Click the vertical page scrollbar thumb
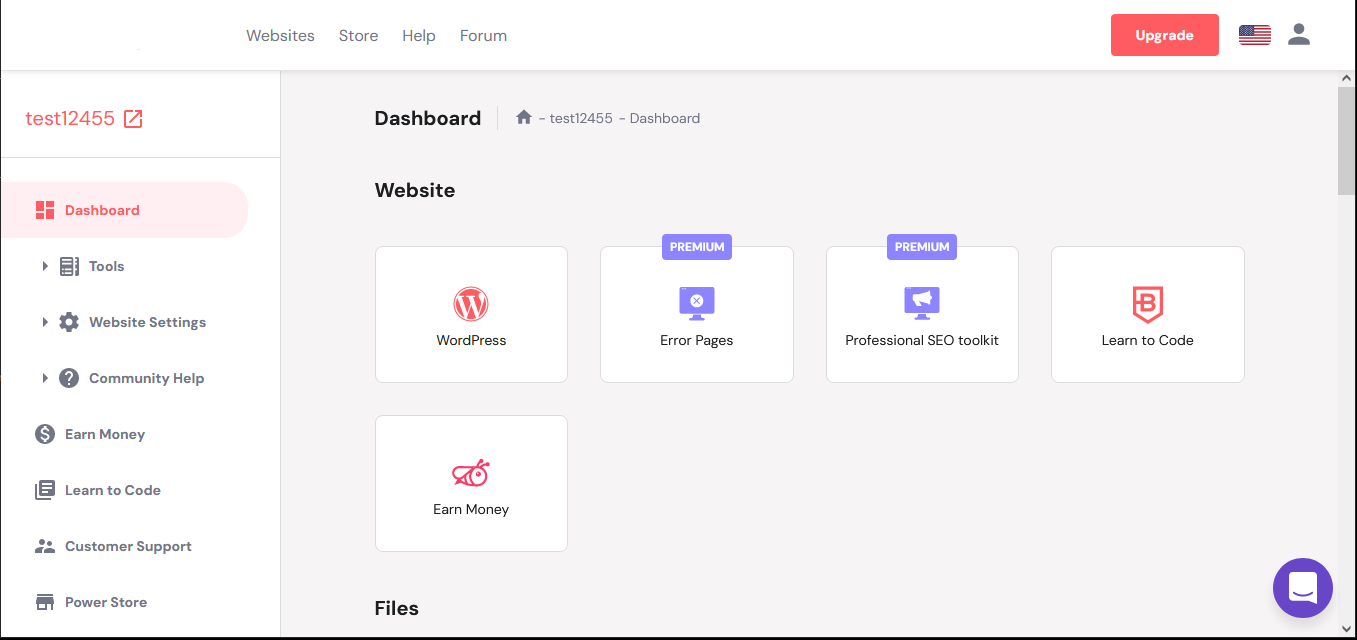1357x640 pixels. click(1346, 140)
